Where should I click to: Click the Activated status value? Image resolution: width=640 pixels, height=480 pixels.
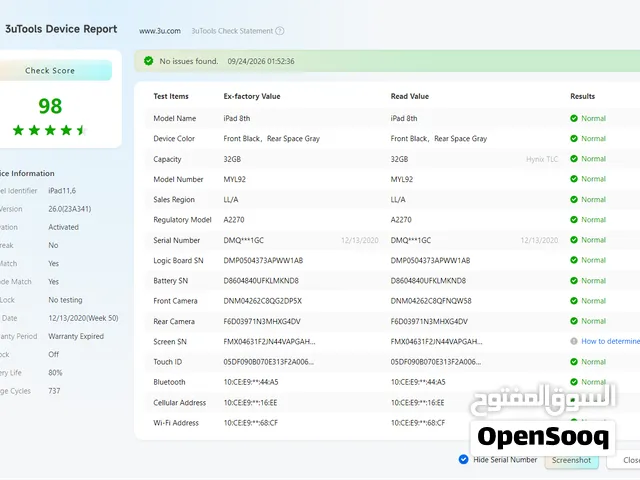63,227
